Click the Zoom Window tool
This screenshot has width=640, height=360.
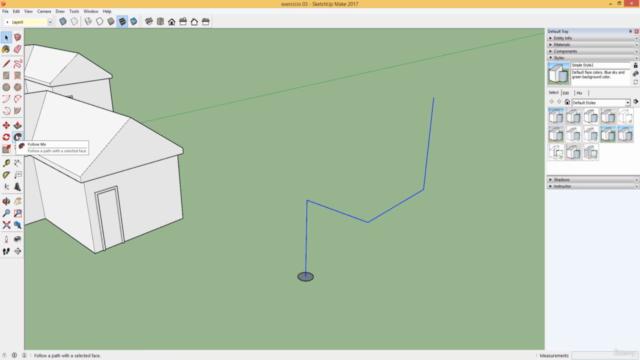[18, 213]
